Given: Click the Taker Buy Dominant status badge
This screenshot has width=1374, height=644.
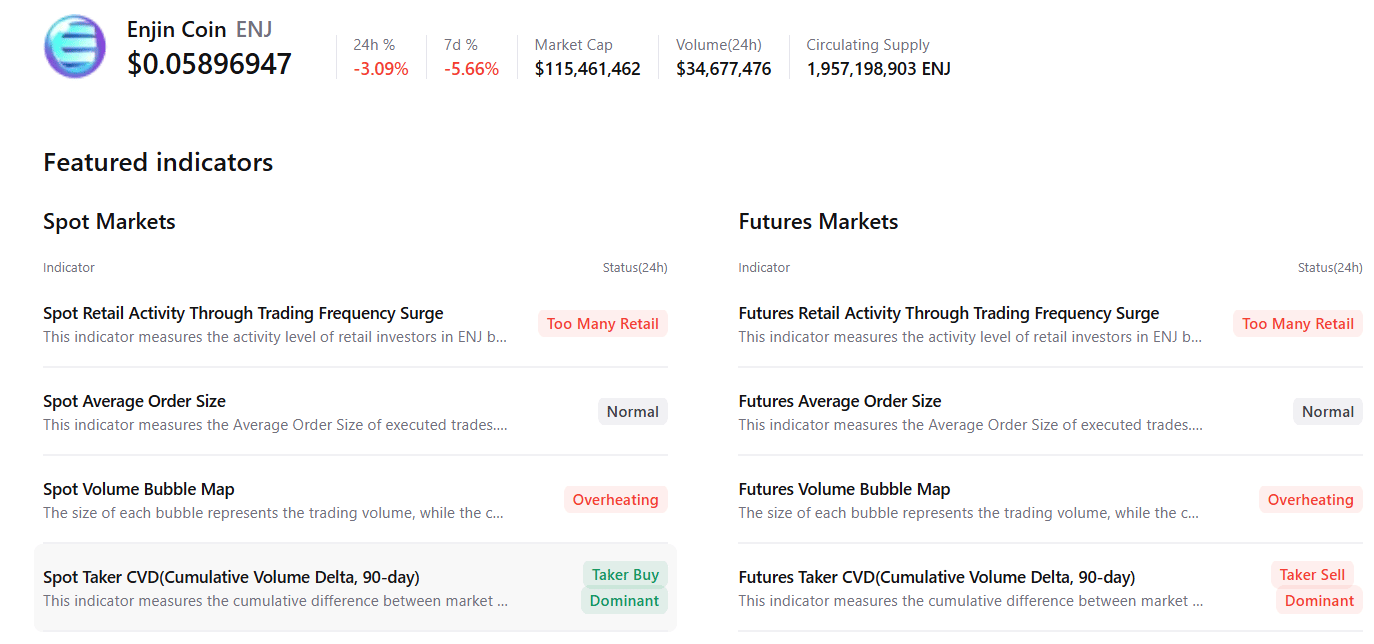Looking at the screenshot, I should (x=625, y=588).
